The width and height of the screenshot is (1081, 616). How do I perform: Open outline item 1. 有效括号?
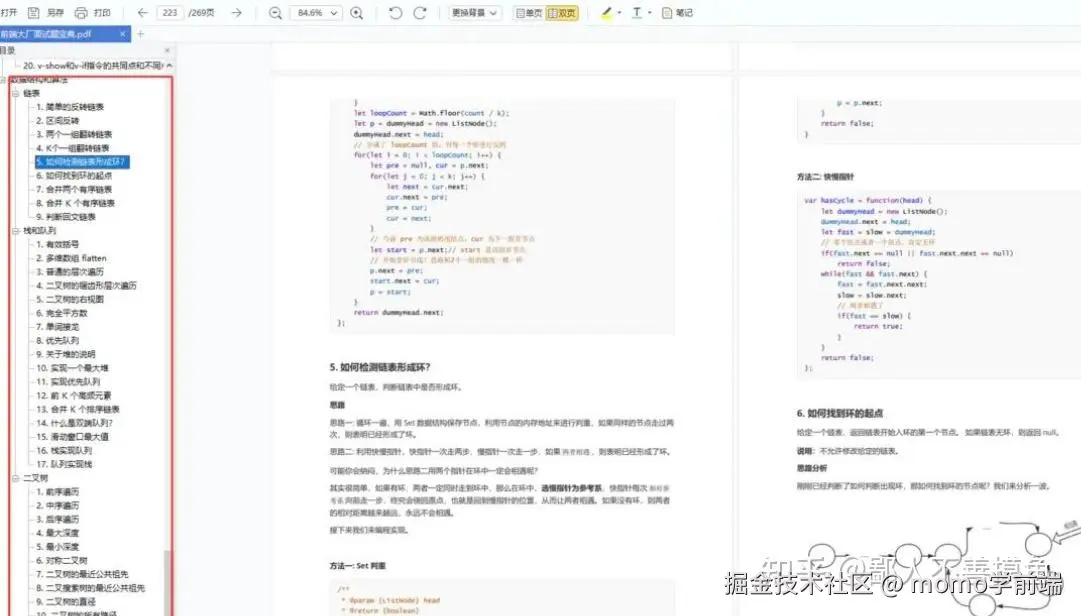point(57,245)
